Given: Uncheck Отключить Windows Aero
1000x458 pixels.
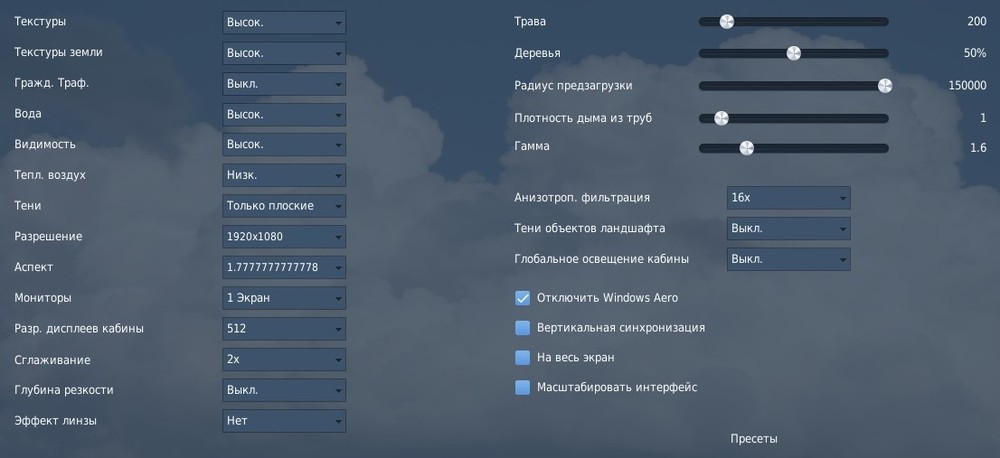Looking at the screenshot, I should tap(522, 298).
